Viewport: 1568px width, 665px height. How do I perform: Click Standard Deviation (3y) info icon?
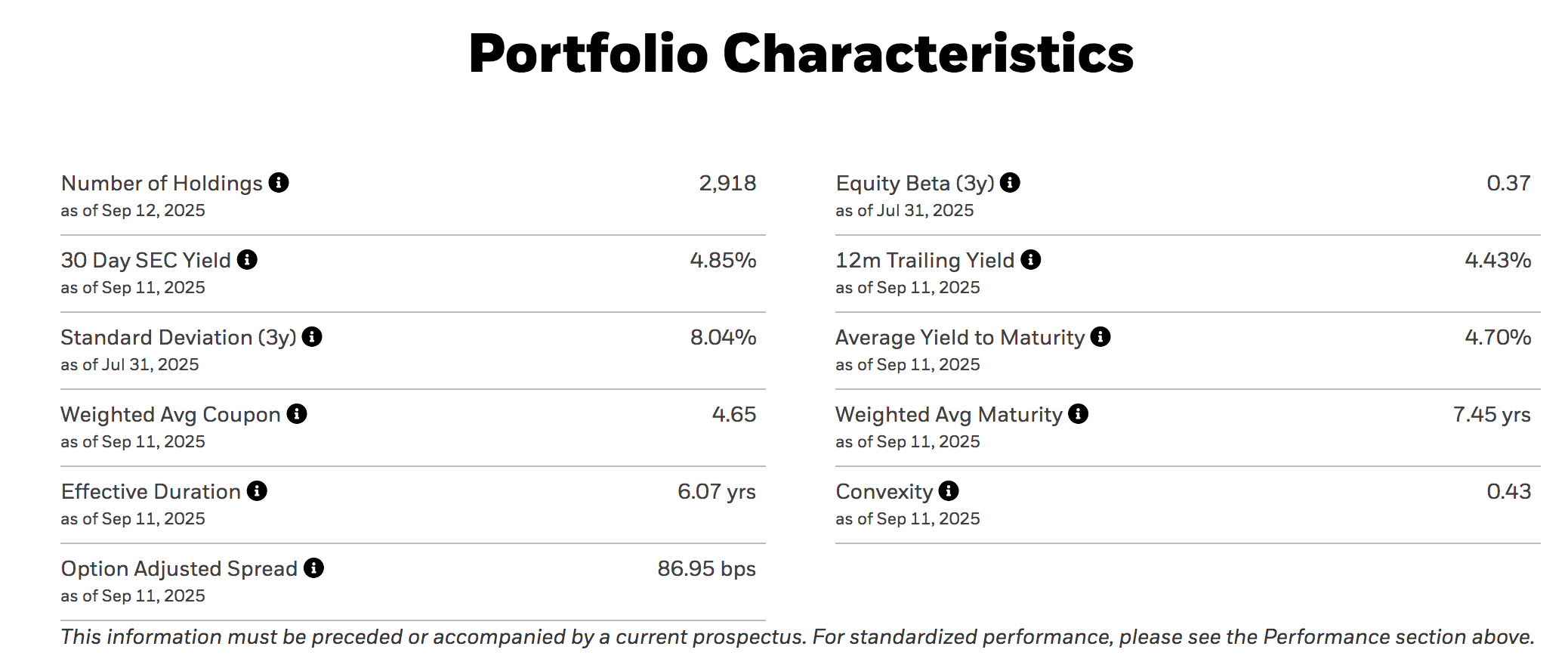(312, 337)
